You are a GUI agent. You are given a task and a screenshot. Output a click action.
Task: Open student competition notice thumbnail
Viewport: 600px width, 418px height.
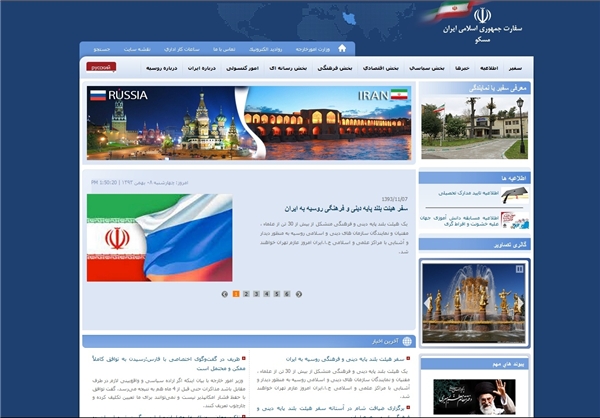[515, 221]
